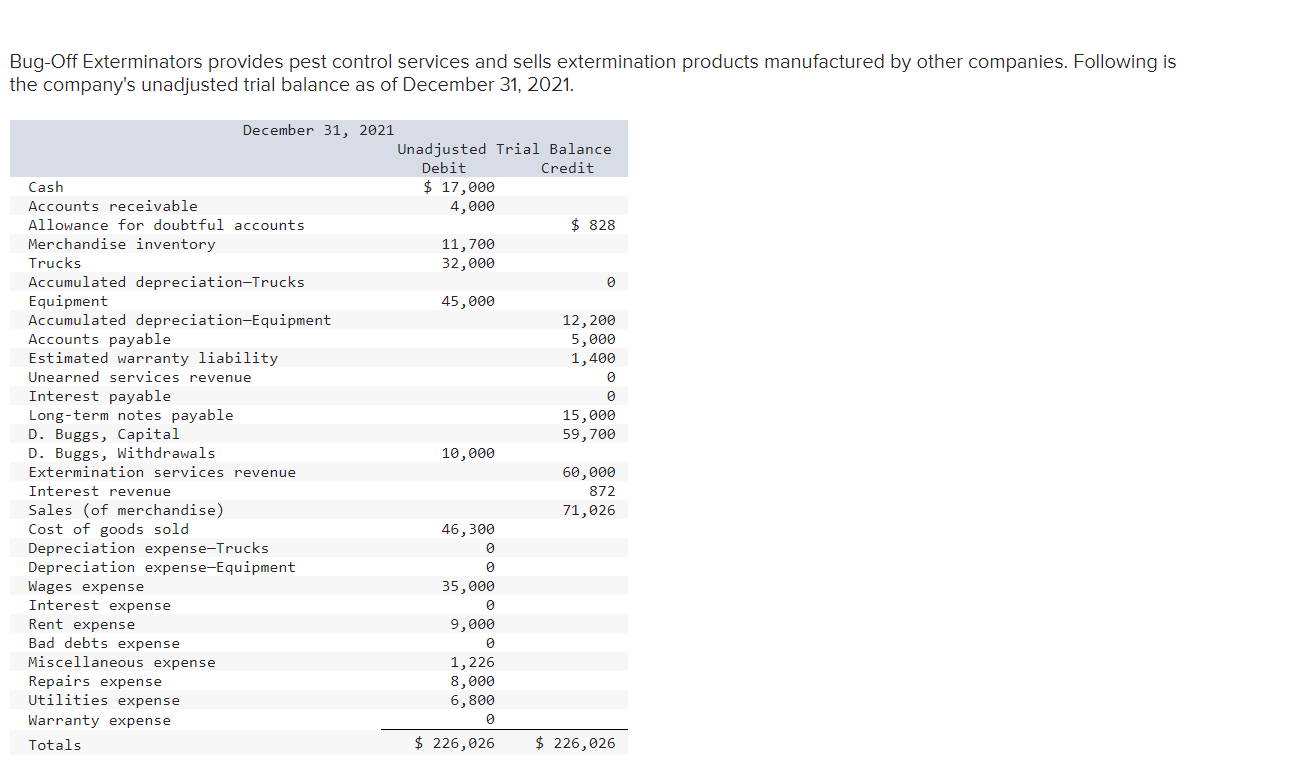1311x760 pixels.
Task: Click 'Estimated warranty liability' label
Action: click(153, 358)
